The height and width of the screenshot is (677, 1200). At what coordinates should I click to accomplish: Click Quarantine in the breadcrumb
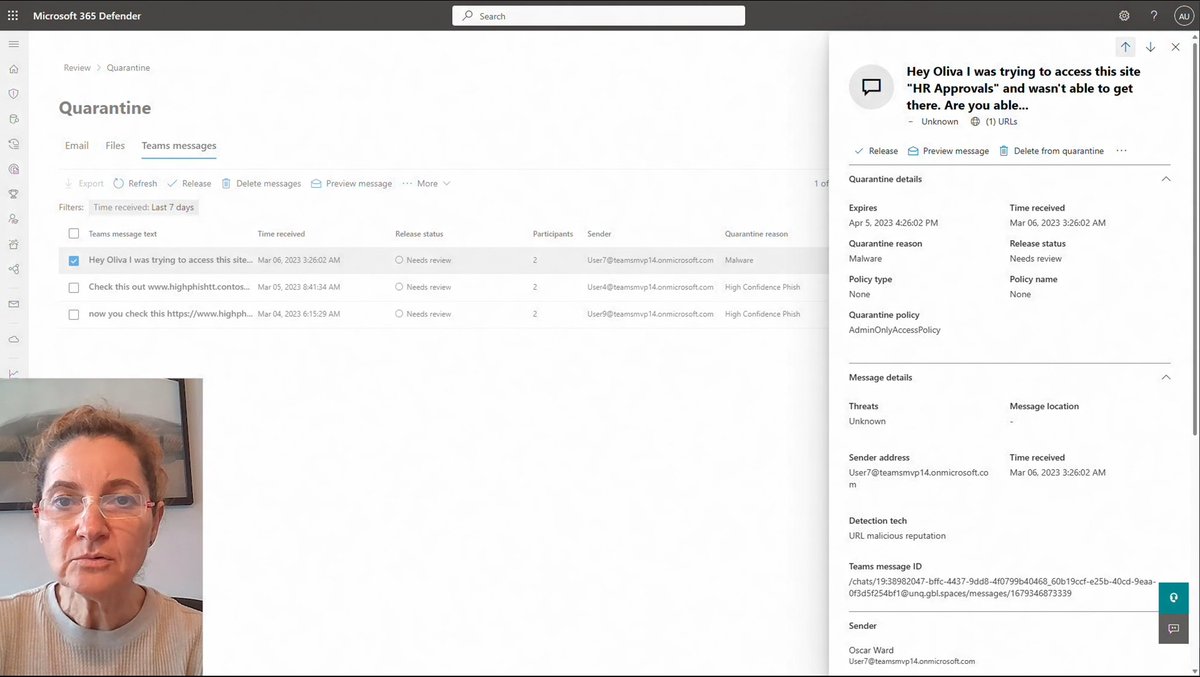pyautogui.click(x=129, y=68)
